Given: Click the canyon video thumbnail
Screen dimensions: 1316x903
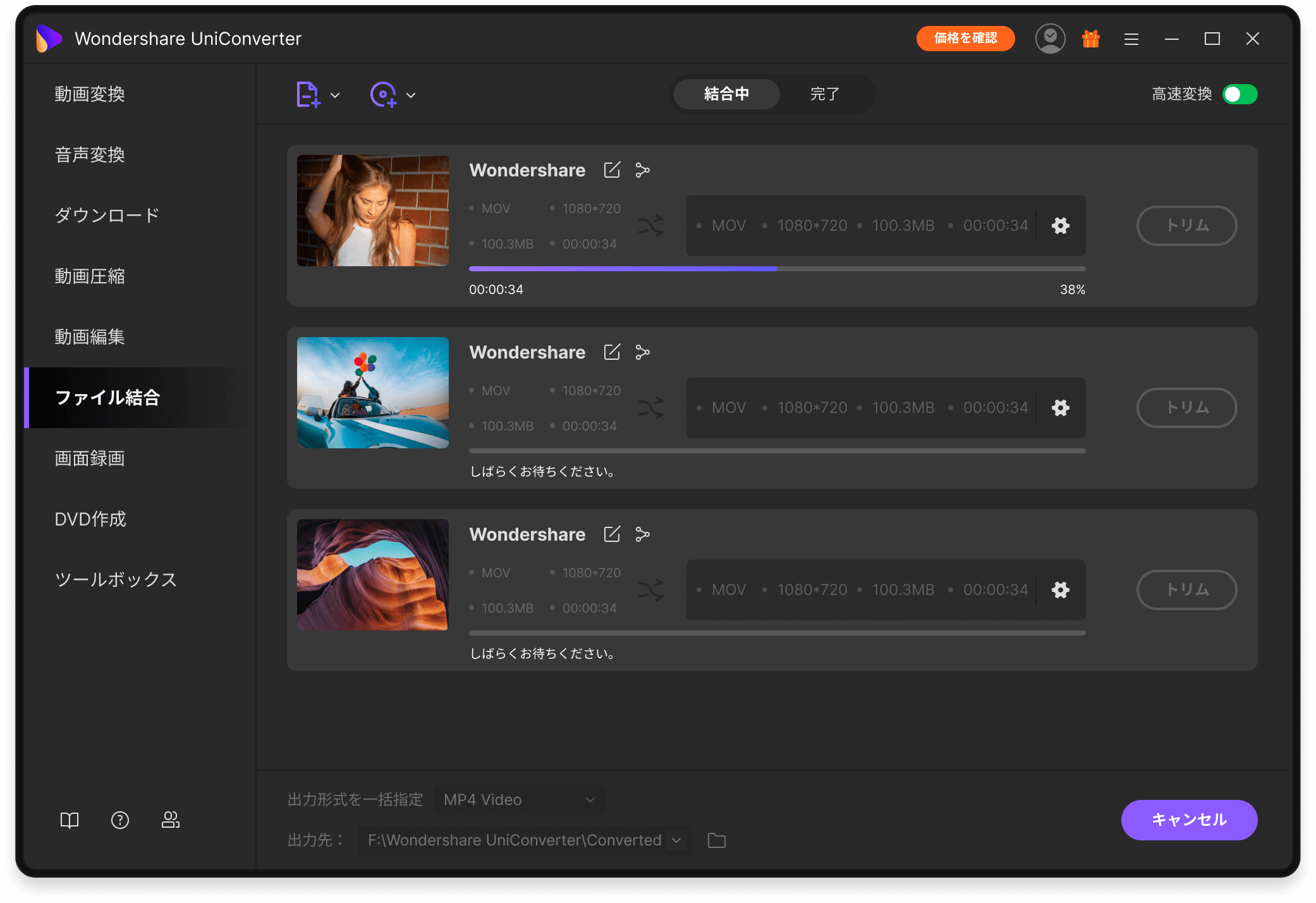Looking at the screenshot, I should click(373, 575).
